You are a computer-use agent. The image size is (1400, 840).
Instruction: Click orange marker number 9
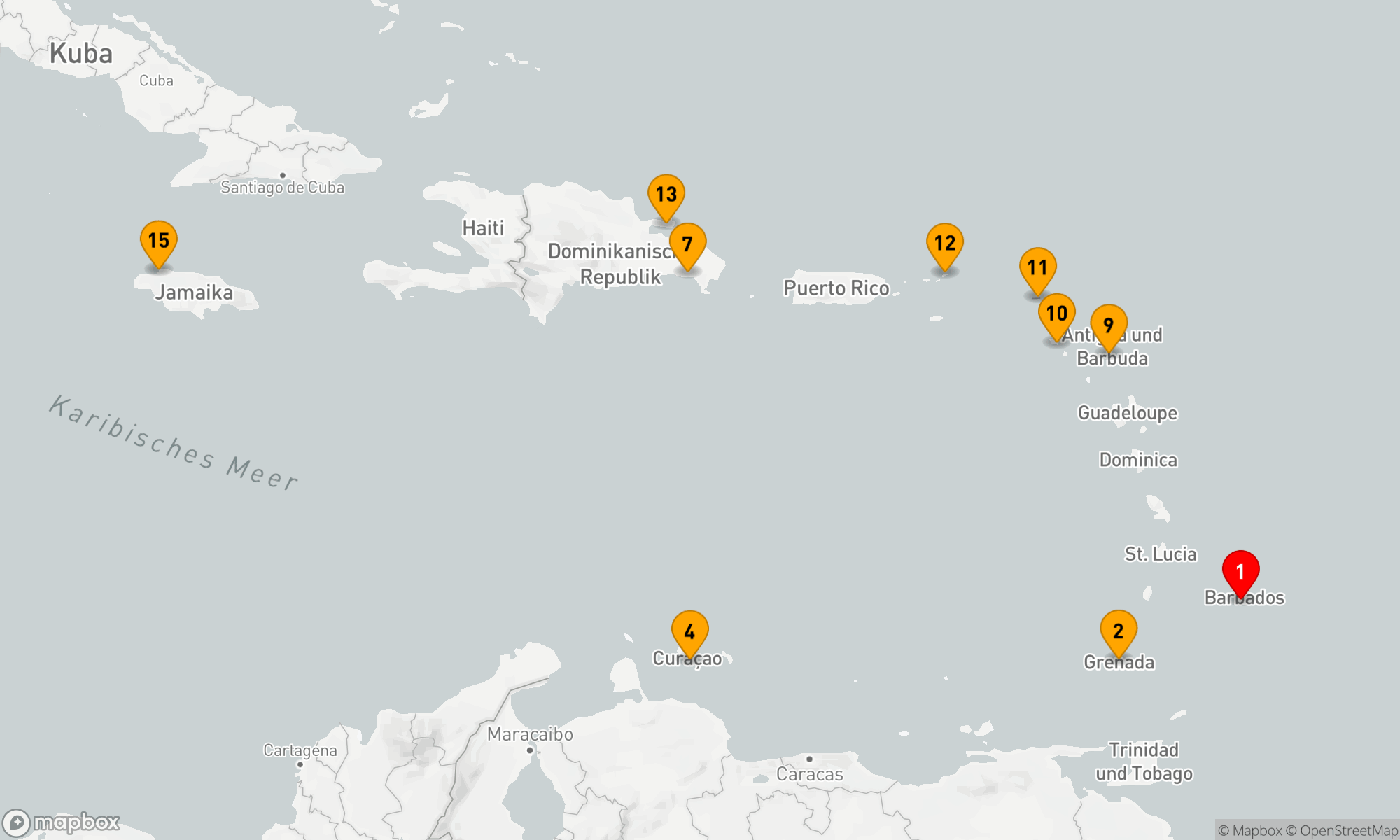(x=1108, y=325)
